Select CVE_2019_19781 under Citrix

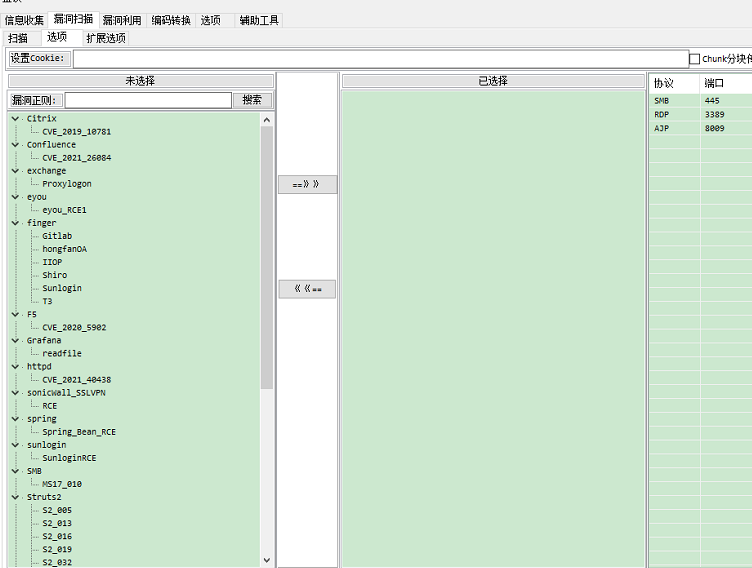point(77,132)
